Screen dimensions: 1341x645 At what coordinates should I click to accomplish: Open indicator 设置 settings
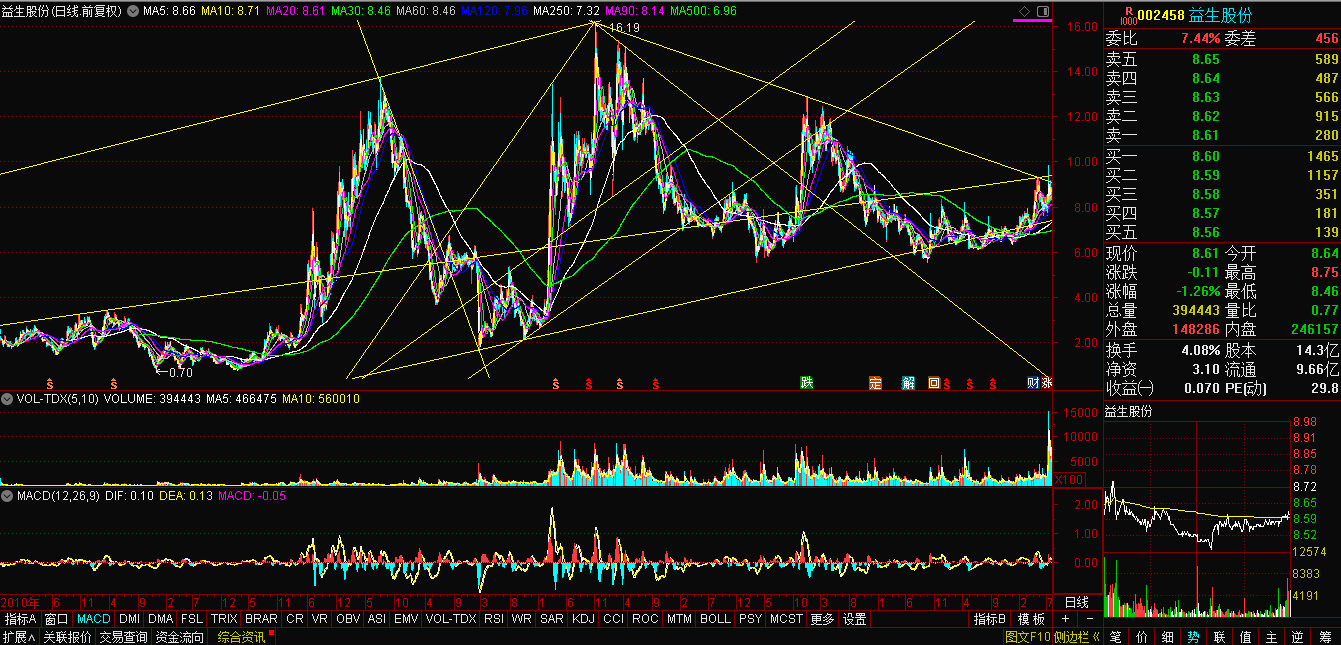854,619
